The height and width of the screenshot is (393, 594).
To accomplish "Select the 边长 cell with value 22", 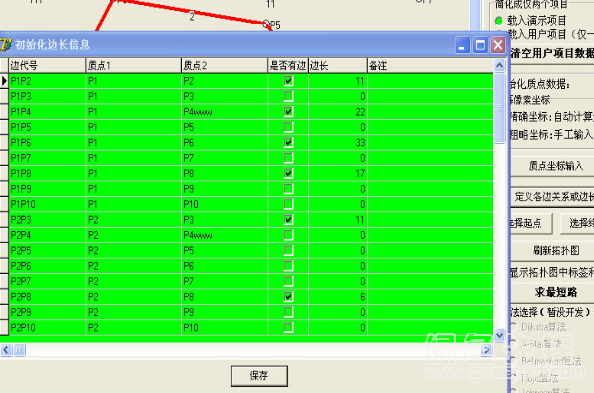I will coord(338,112).
